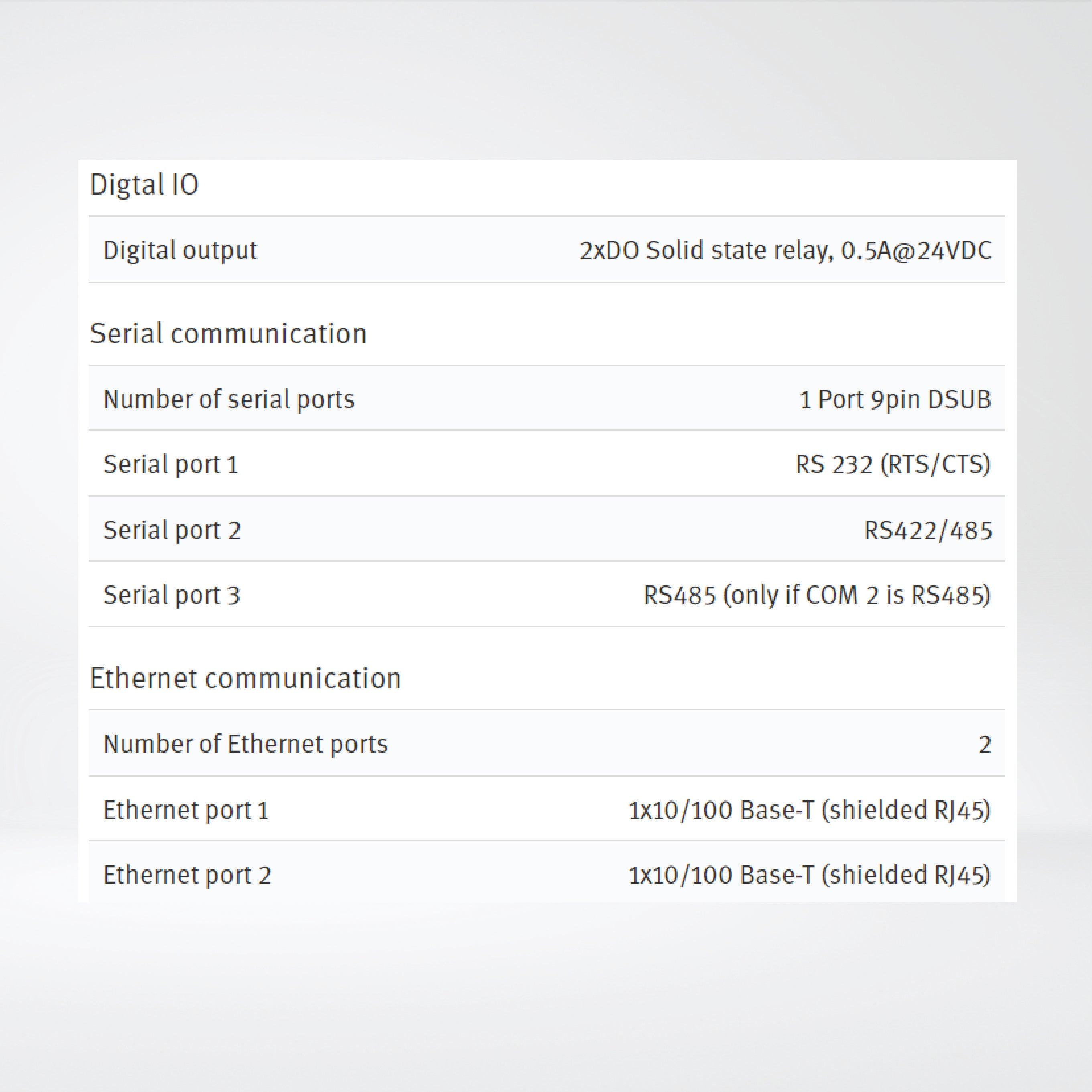Select the Ethernet port 1 label
The height and width of the screenshot is (1092, 1092).
click(x=186, y=810)
